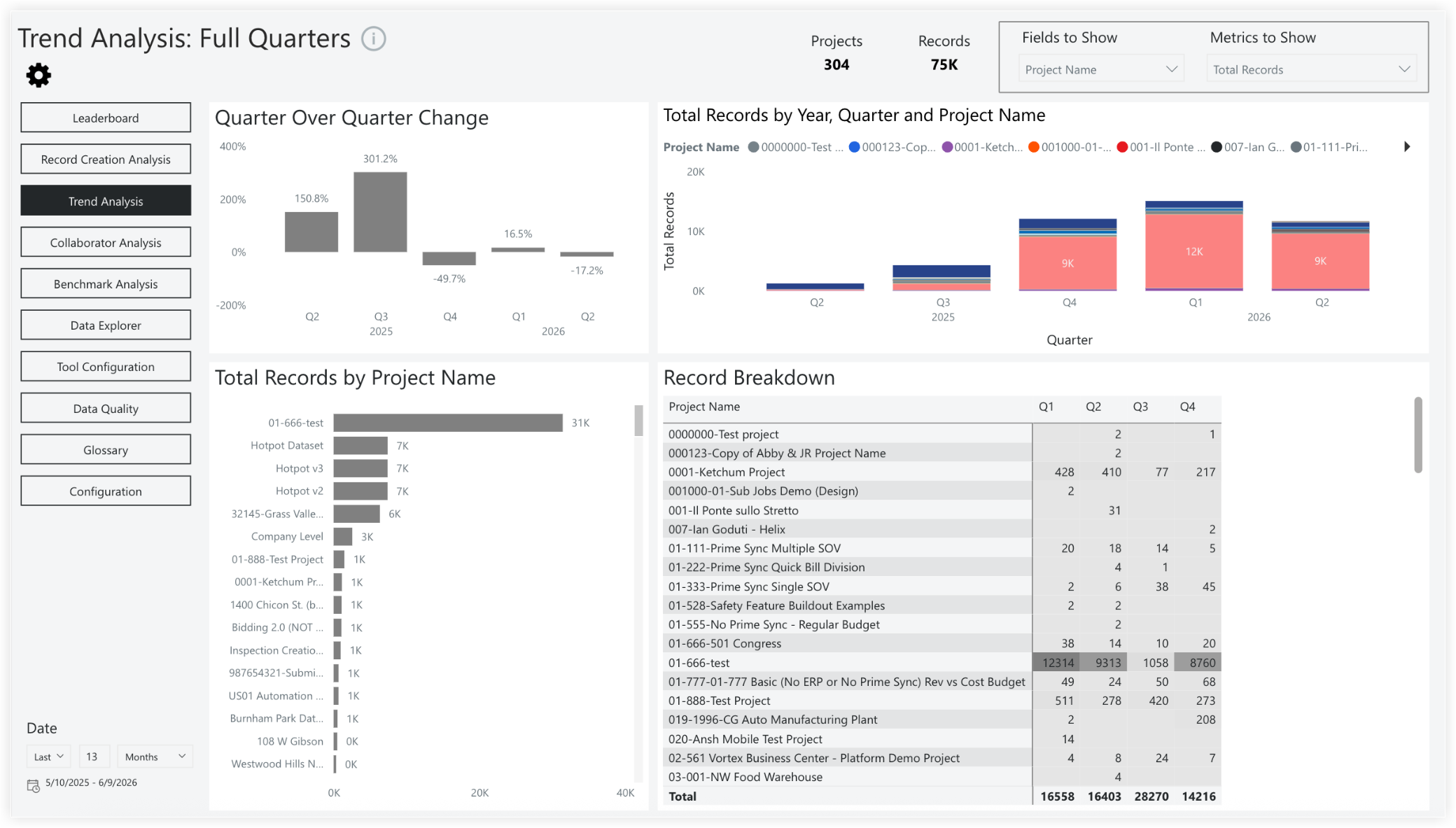Image resolution: width=1456 pixels, height=828 pixels.
Task: Open the Fields to Show dropdown
Action: tap(1101, 69)
